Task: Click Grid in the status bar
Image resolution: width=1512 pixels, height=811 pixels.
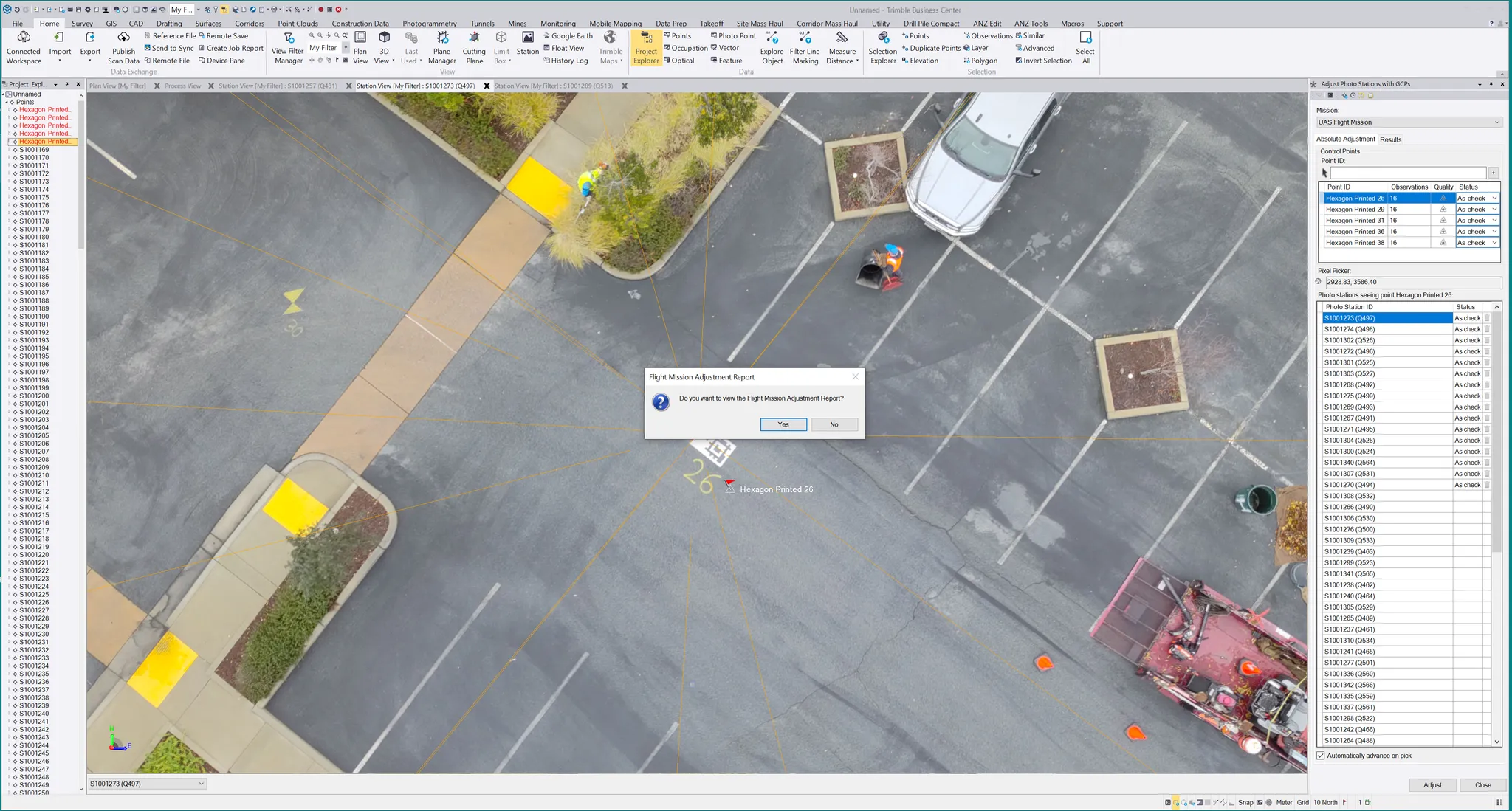Action: (x=1302, y=802)
